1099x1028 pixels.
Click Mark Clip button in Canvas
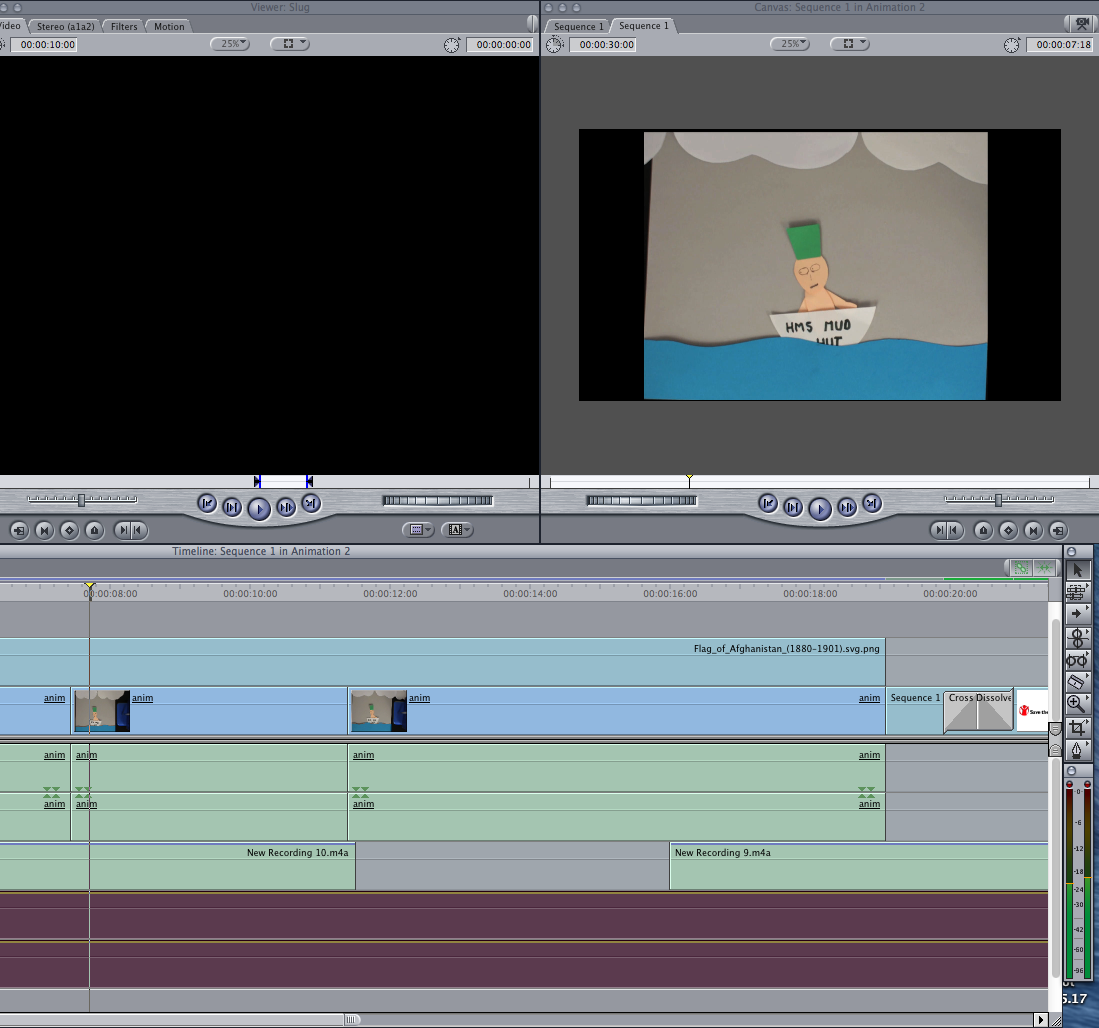pos(1034,530)
